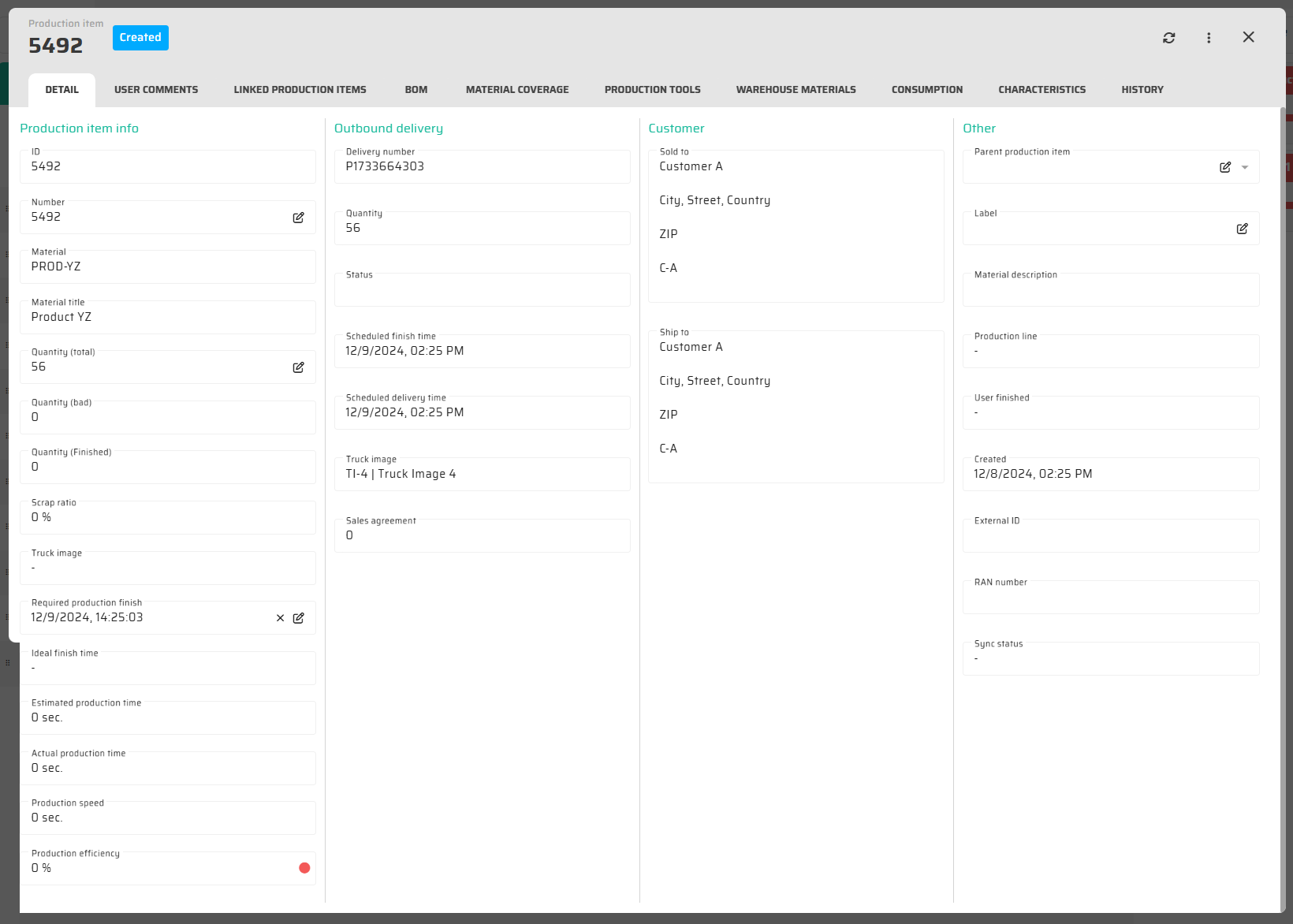Close the production item dialog

[1248, 37]
